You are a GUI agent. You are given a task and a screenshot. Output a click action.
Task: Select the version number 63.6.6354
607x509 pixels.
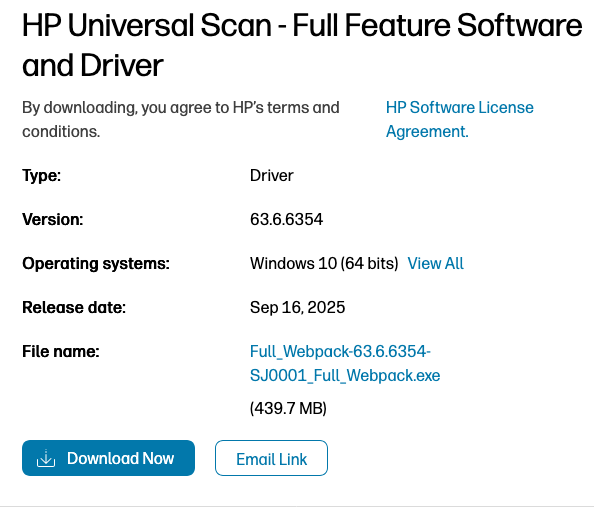(286, 220)
